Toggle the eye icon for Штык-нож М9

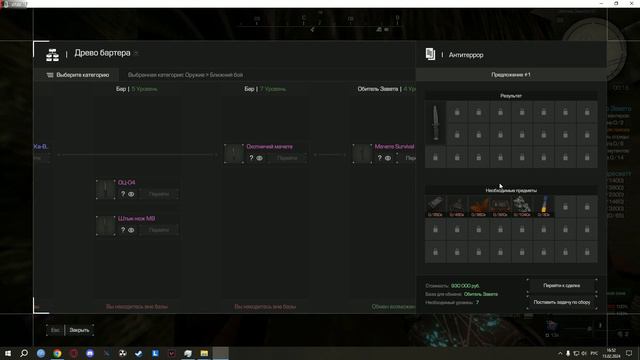pos(131,230)
